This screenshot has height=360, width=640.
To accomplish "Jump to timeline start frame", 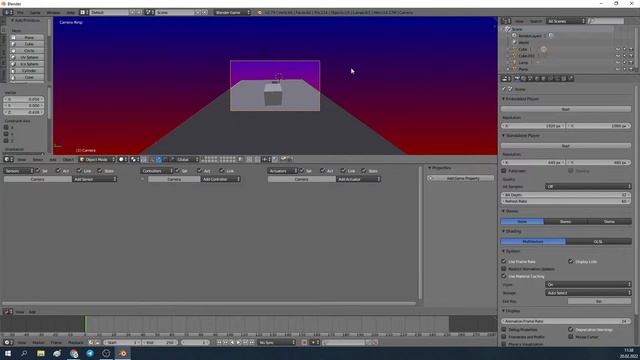I will coord(219,342).
